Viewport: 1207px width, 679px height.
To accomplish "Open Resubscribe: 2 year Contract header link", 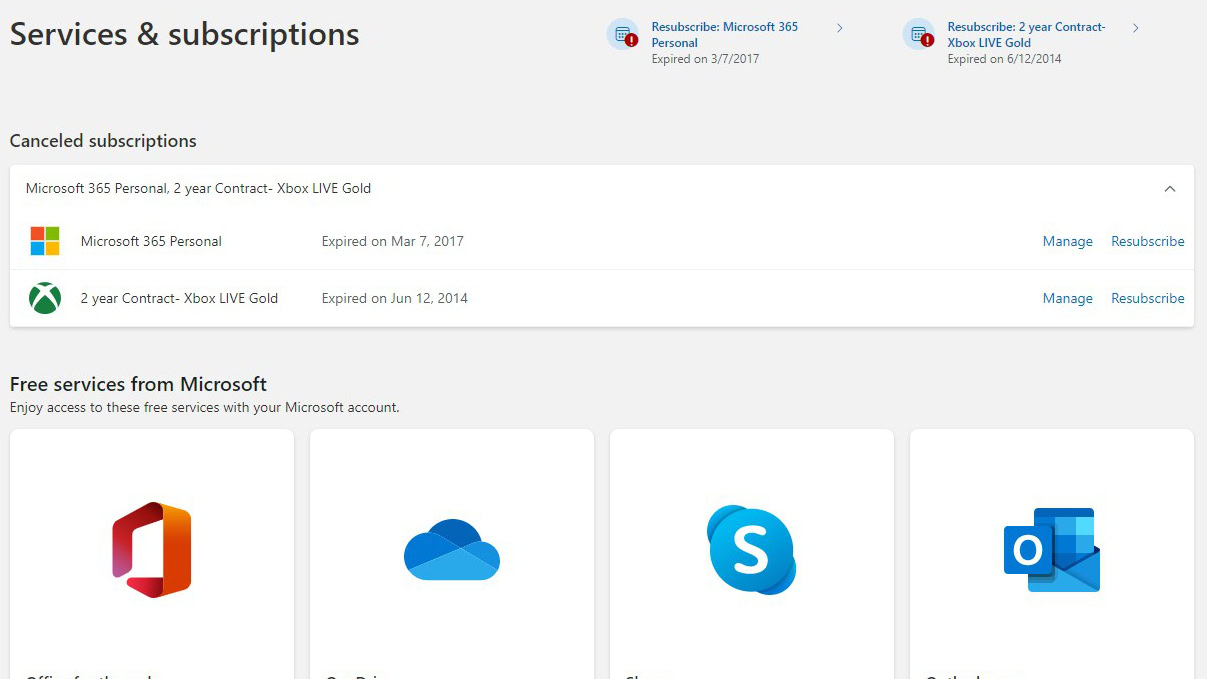I will [1025, 34].
